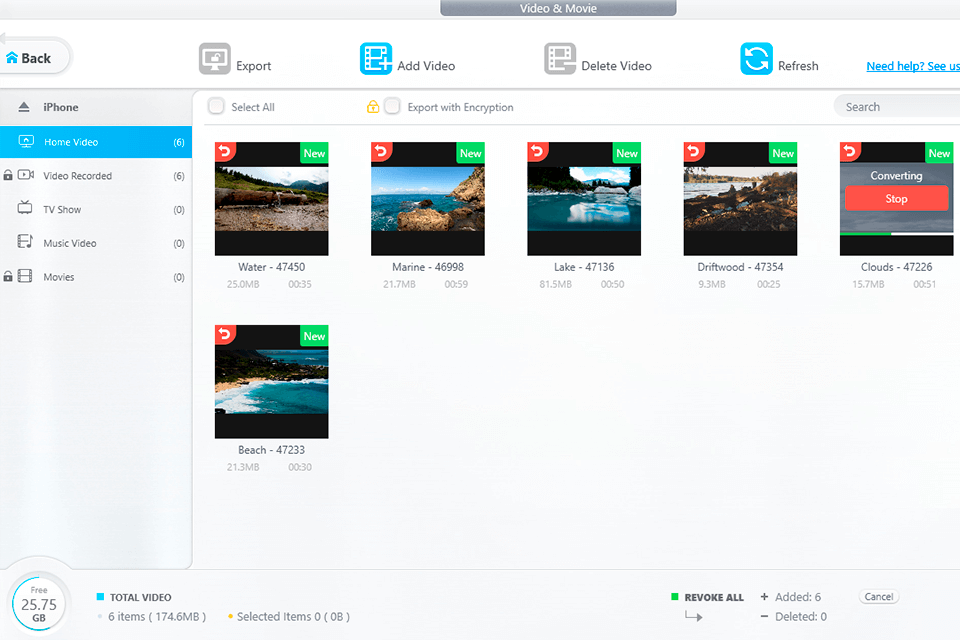Check the Select All checkbox
This screenshot has width=960, height=640.
[x=216, y=107]
